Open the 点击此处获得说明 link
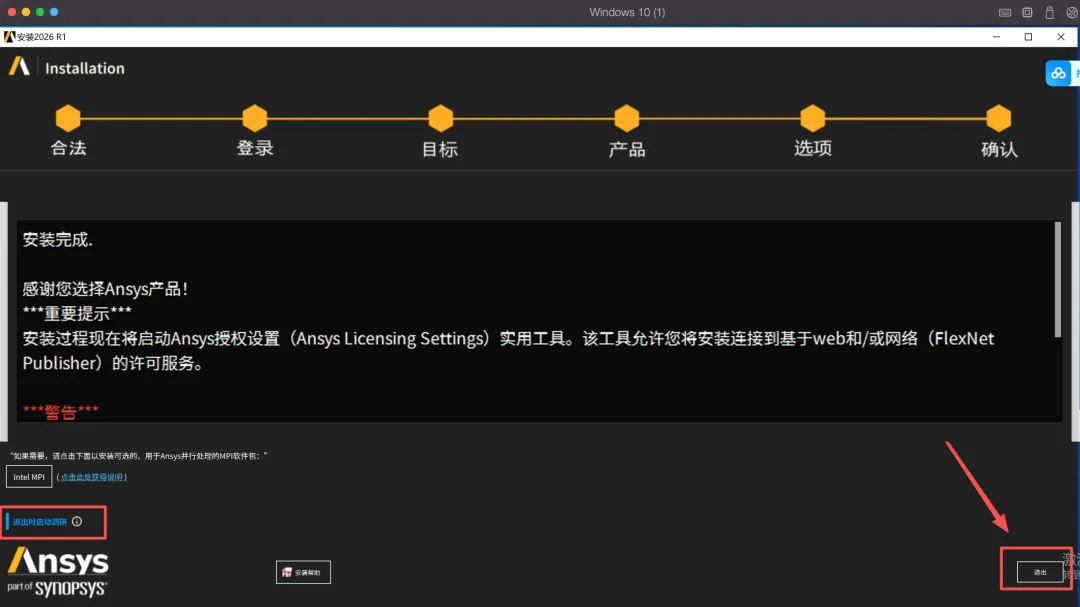This screenshot has width=1080, height=607. click(92, 477)
